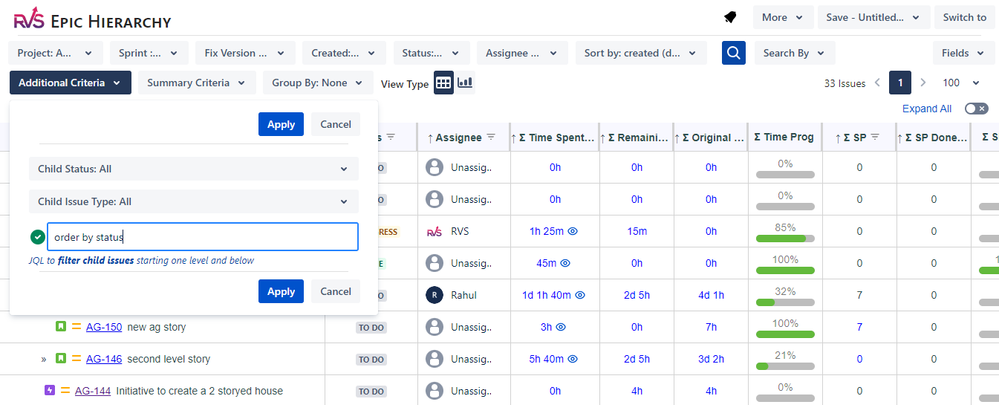Open the Group By: None menu
This screenshot has height=405, width=999.
point(318,83)
